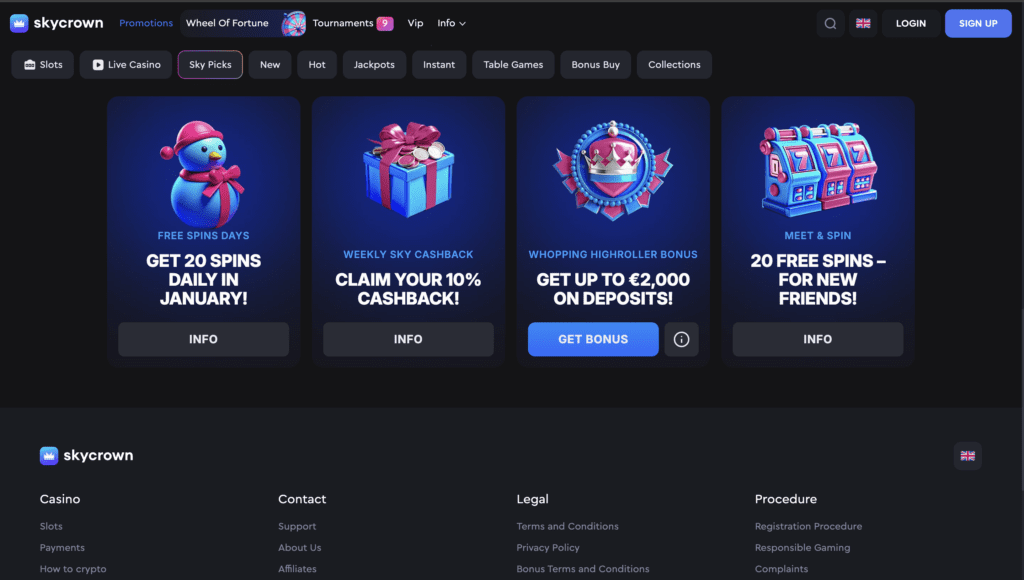Select the Live Casino category

(x=126, y=65)
